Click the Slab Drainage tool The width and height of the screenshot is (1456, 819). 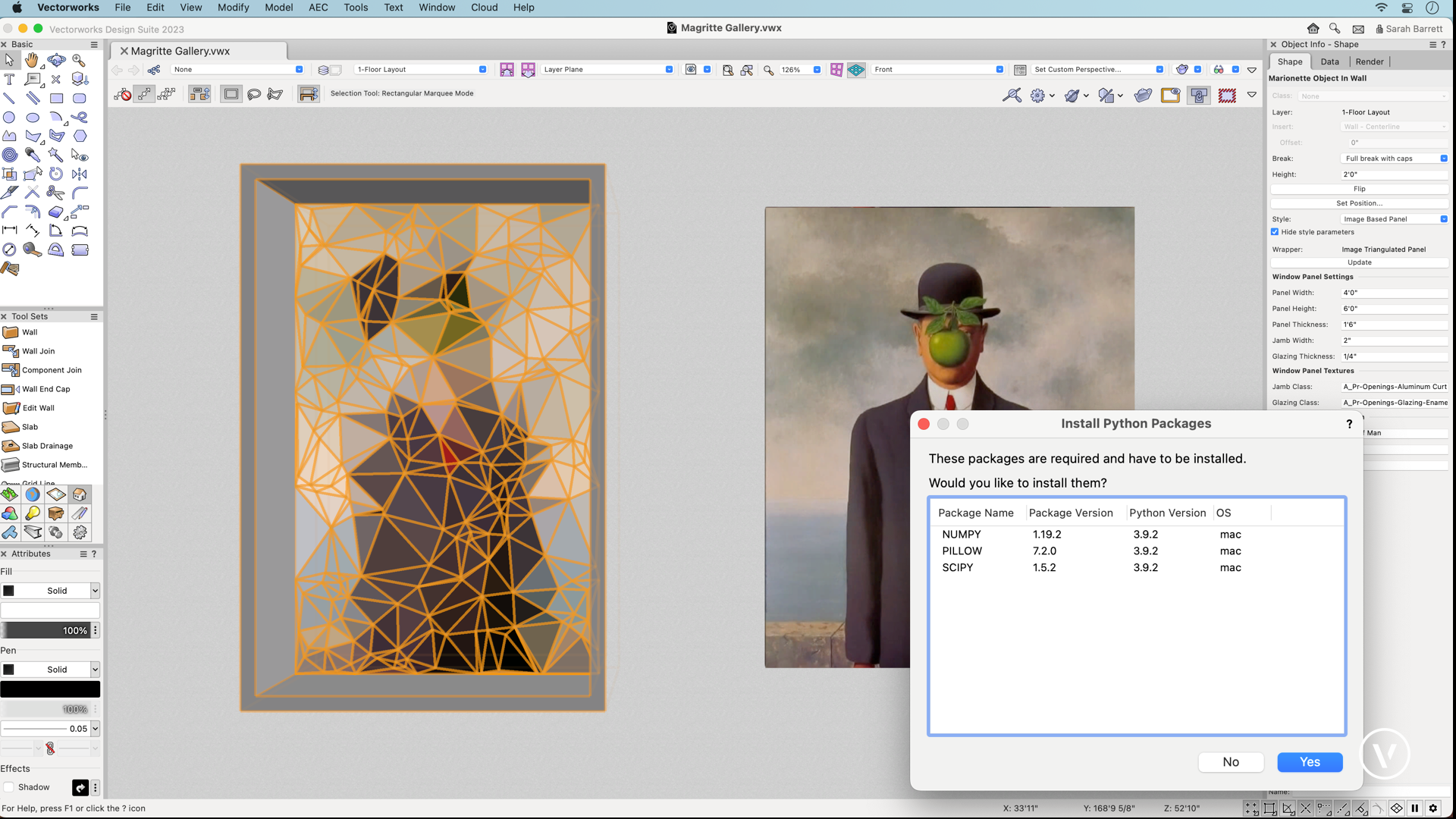(46, 445)
